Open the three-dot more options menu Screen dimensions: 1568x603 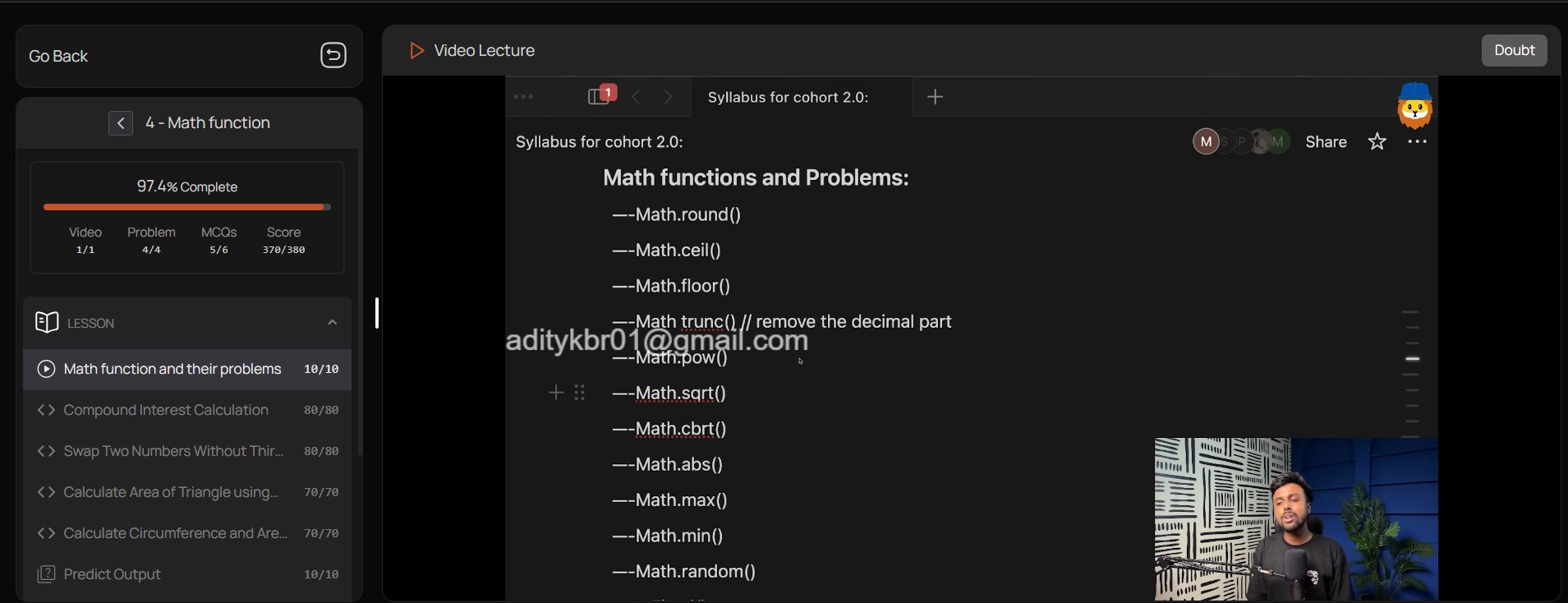click(x=1417, y=142)
